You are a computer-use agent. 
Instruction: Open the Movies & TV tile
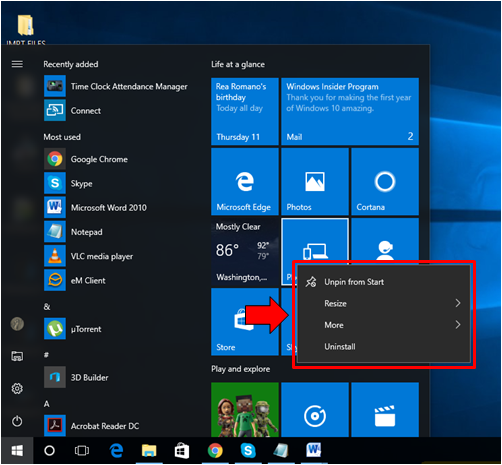[x=385, y=409]
